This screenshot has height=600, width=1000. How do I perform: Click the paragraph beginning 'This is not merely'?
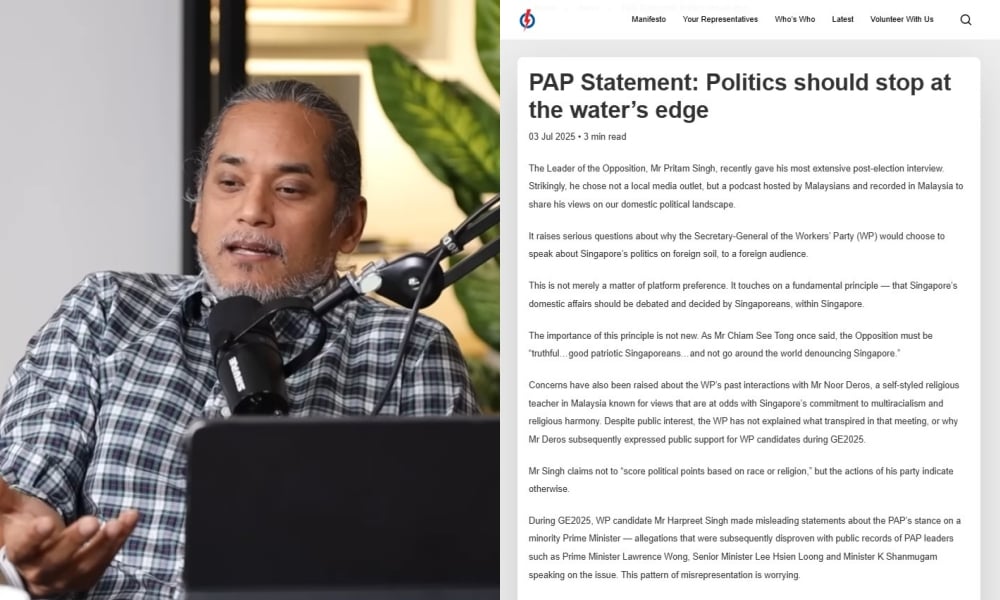click(x=742, y=295)
